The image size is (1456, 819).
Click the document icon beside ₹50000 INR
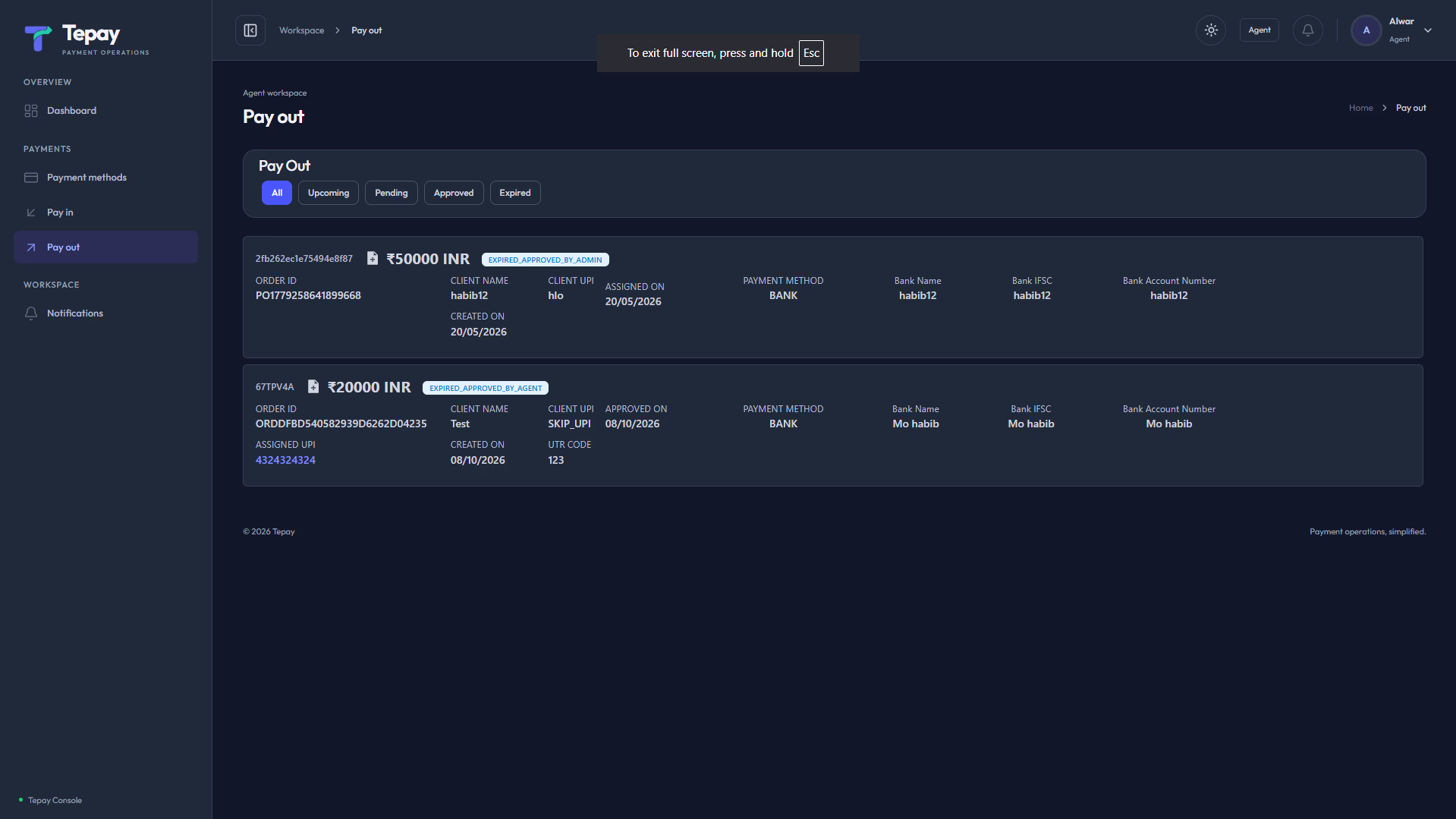(x=373, y=258)
